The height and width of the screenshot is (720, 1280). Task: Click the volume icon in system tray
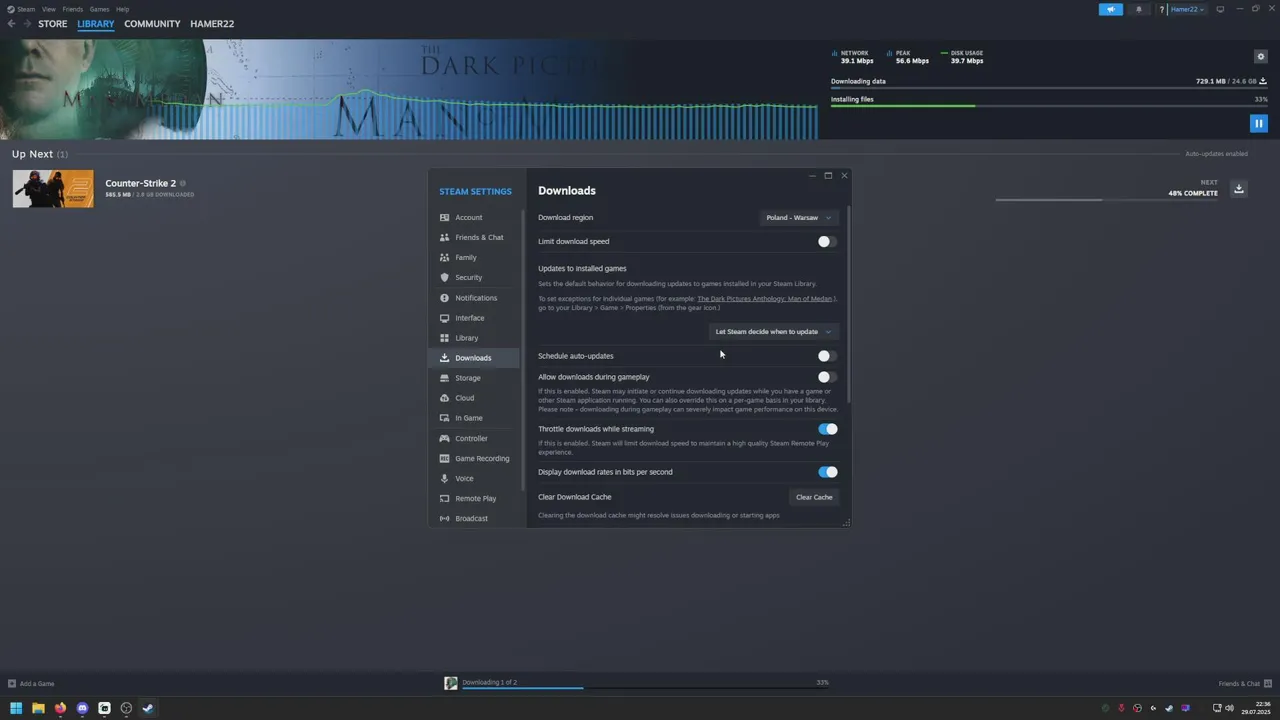coord(1229,708)
